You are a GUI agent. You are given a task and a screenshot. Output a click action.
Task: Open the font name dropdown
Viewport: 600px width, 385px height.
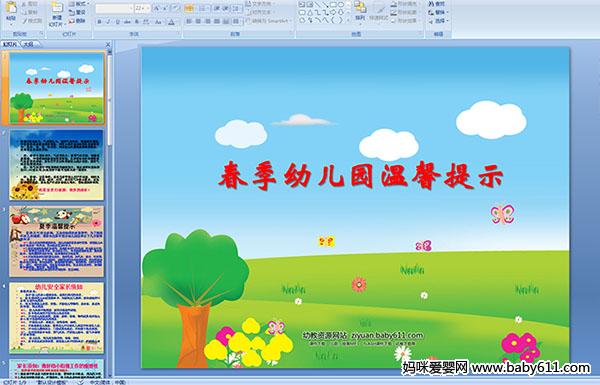point(114,8)
